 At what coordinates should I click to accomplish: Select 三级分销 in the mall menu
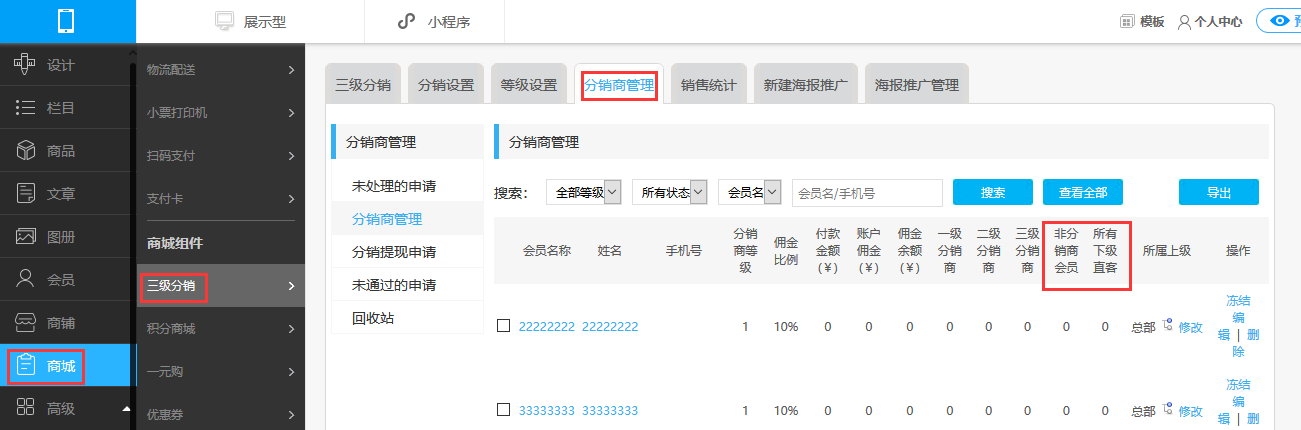221,287
